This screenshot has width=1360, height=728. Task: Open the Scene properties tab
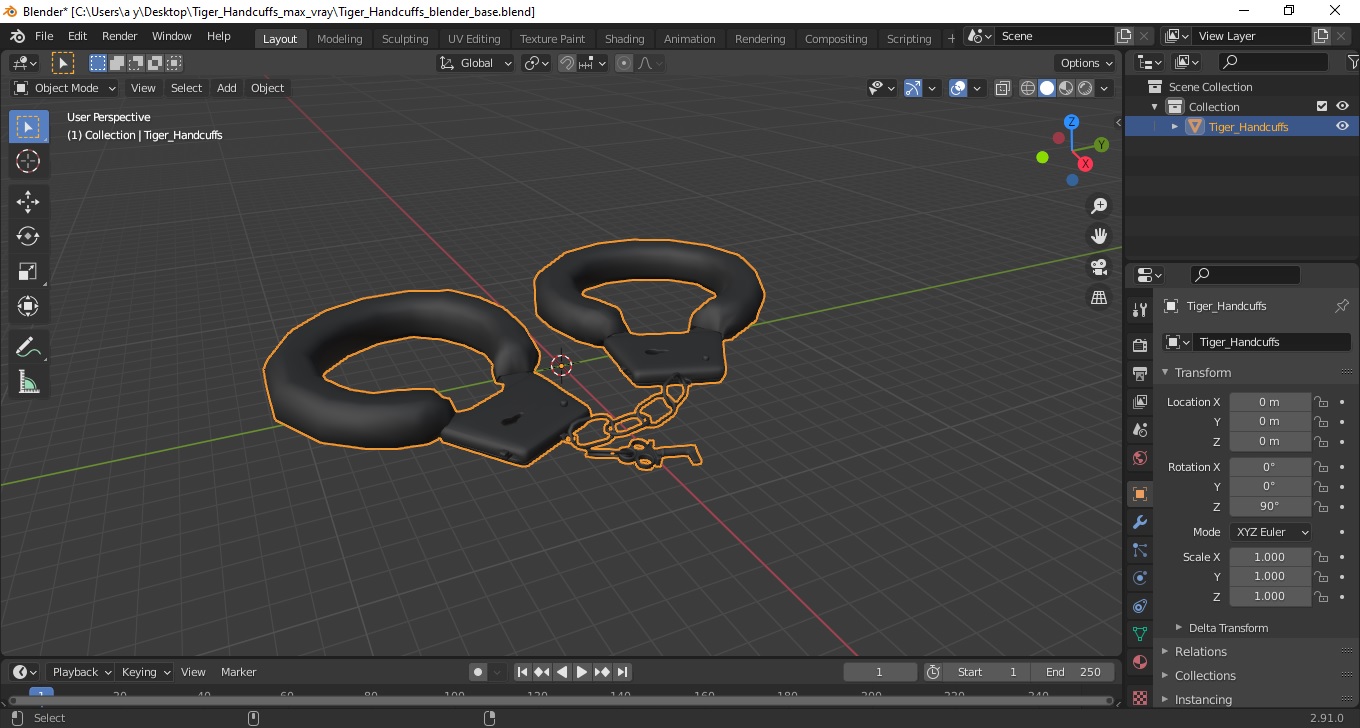[x=1139, y=430]
